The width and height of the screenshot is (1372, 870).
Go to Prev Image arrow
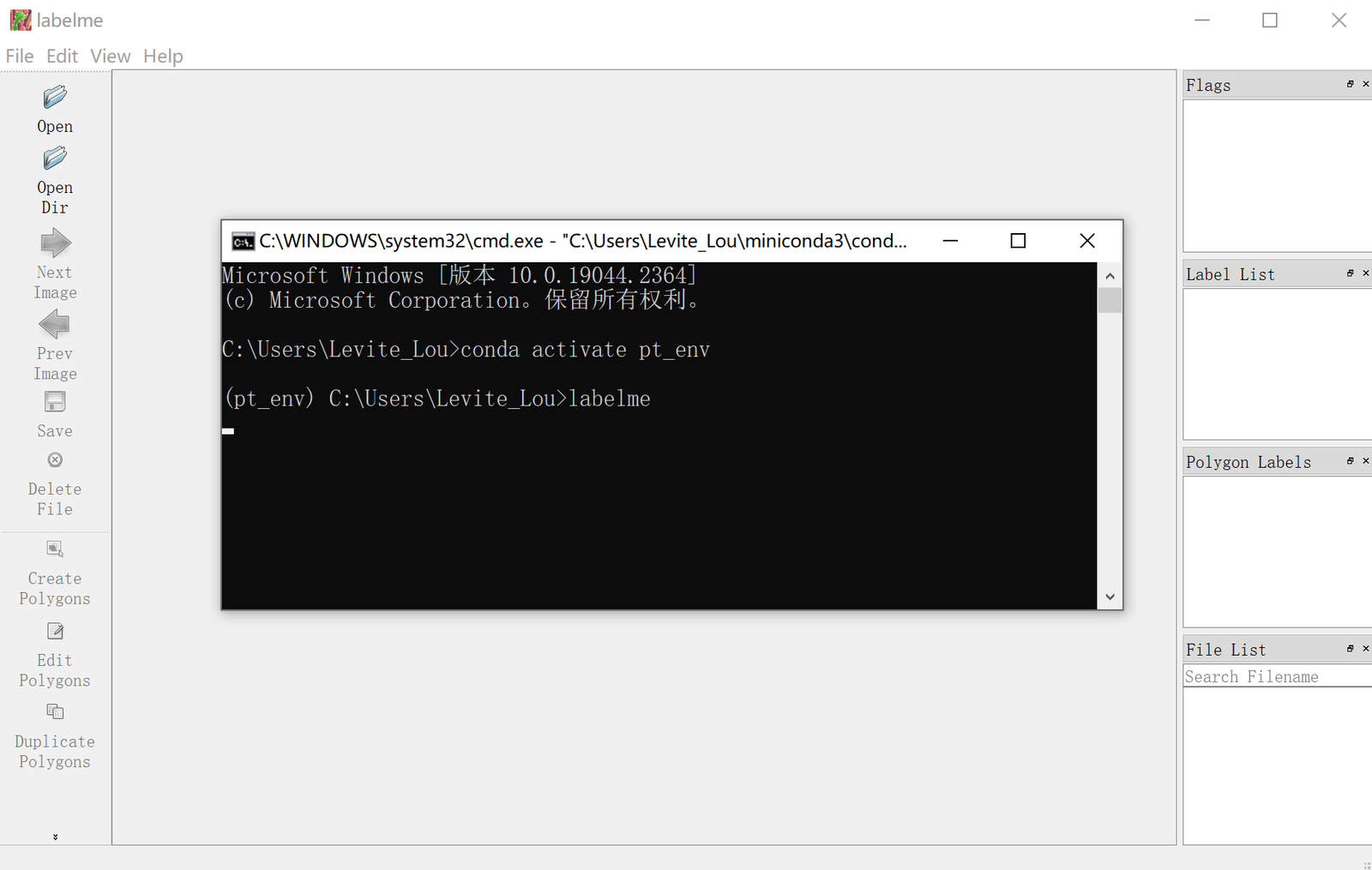tap(55, 325)
